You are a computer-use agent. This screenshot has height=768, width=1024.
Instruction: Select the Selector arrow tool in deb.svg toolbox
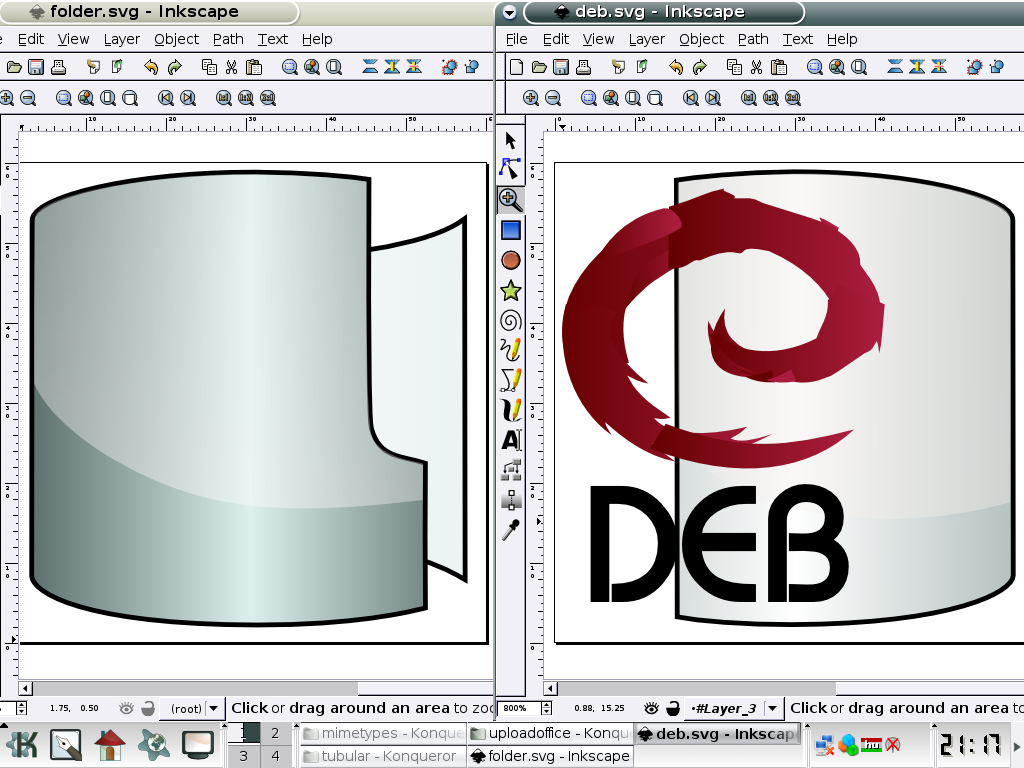511,140
